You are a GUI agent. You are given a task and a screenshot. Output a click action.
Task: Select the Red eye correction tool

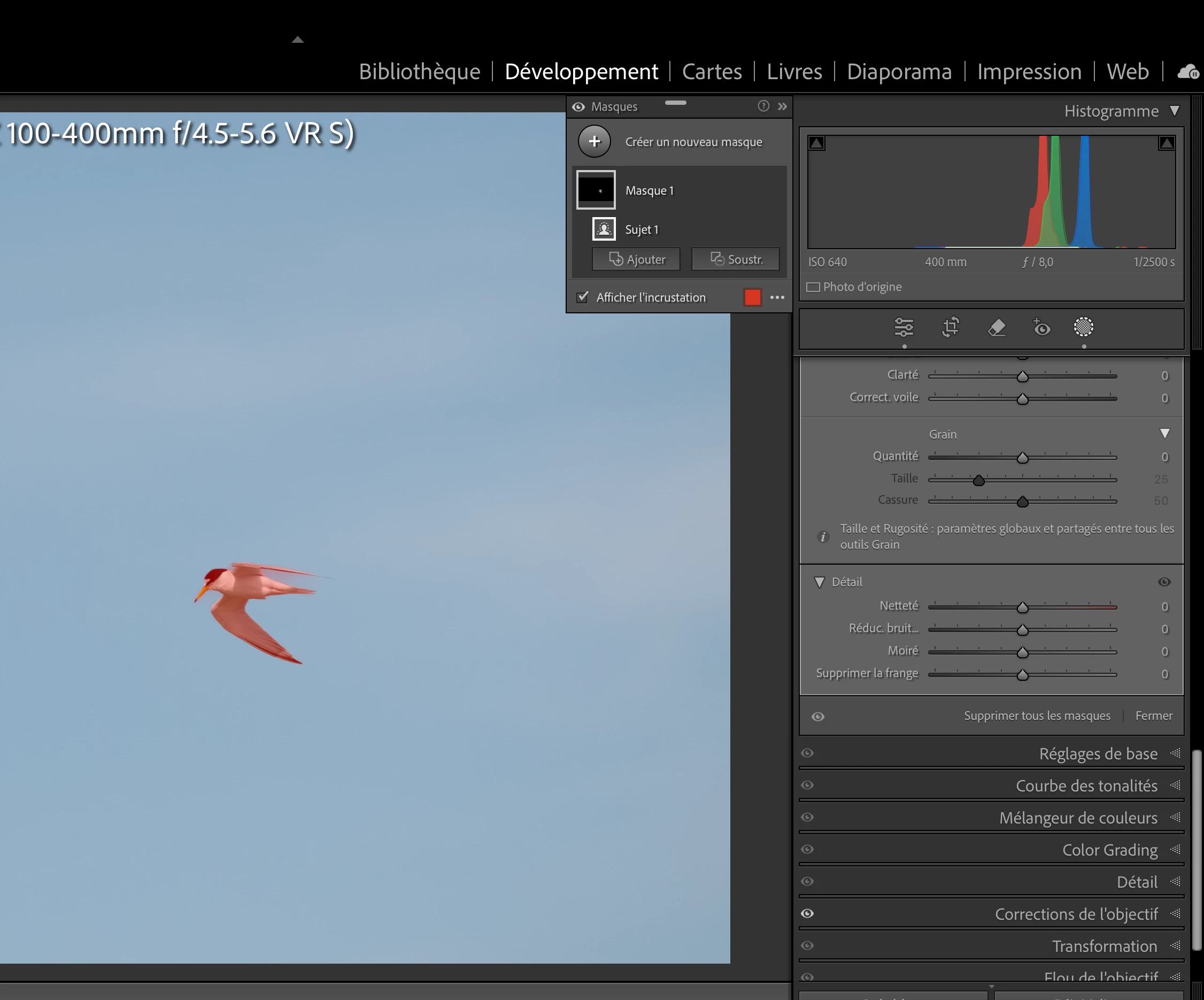[1041, 327]
